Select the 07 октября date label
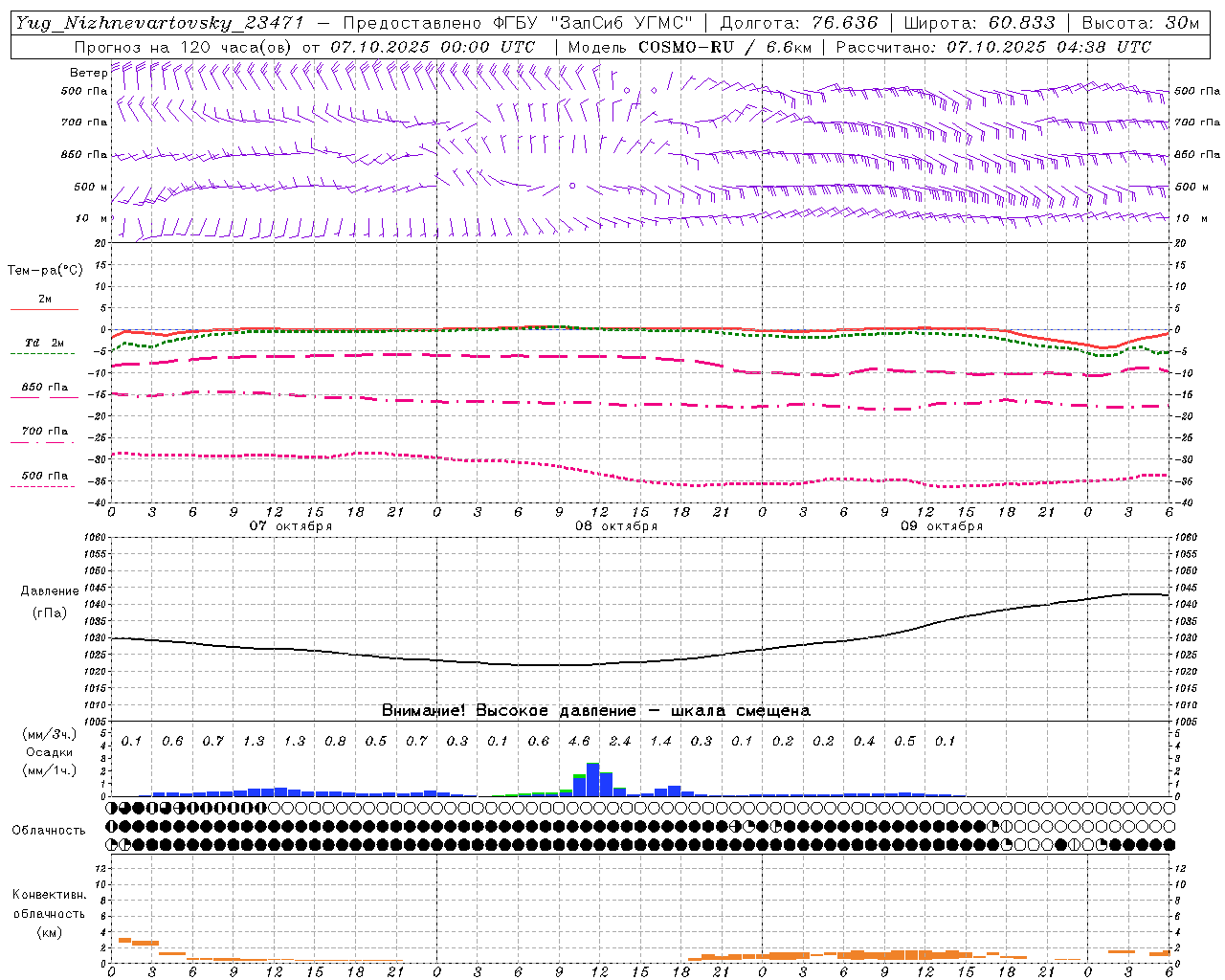This screenshot has width=1225, height=980. click(x=291, y=526)
